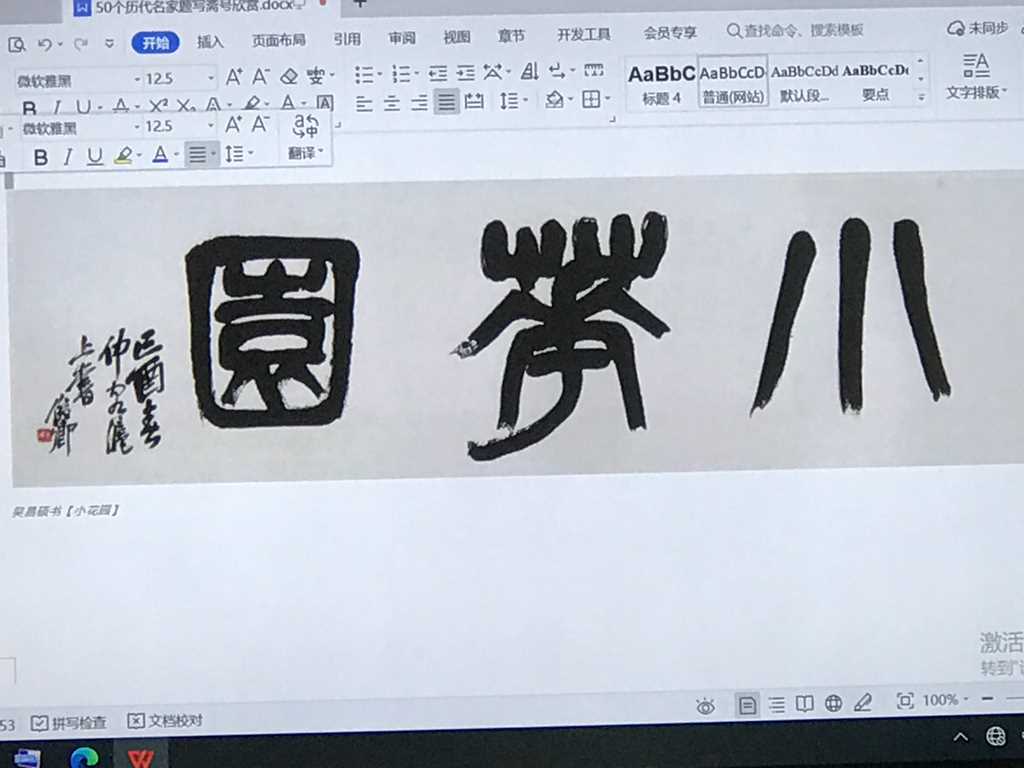Viewport: 1024px width, 768px height.
Task: Click the Microsoft Edge icon in taskbar
Action: [x=84, y=757]
